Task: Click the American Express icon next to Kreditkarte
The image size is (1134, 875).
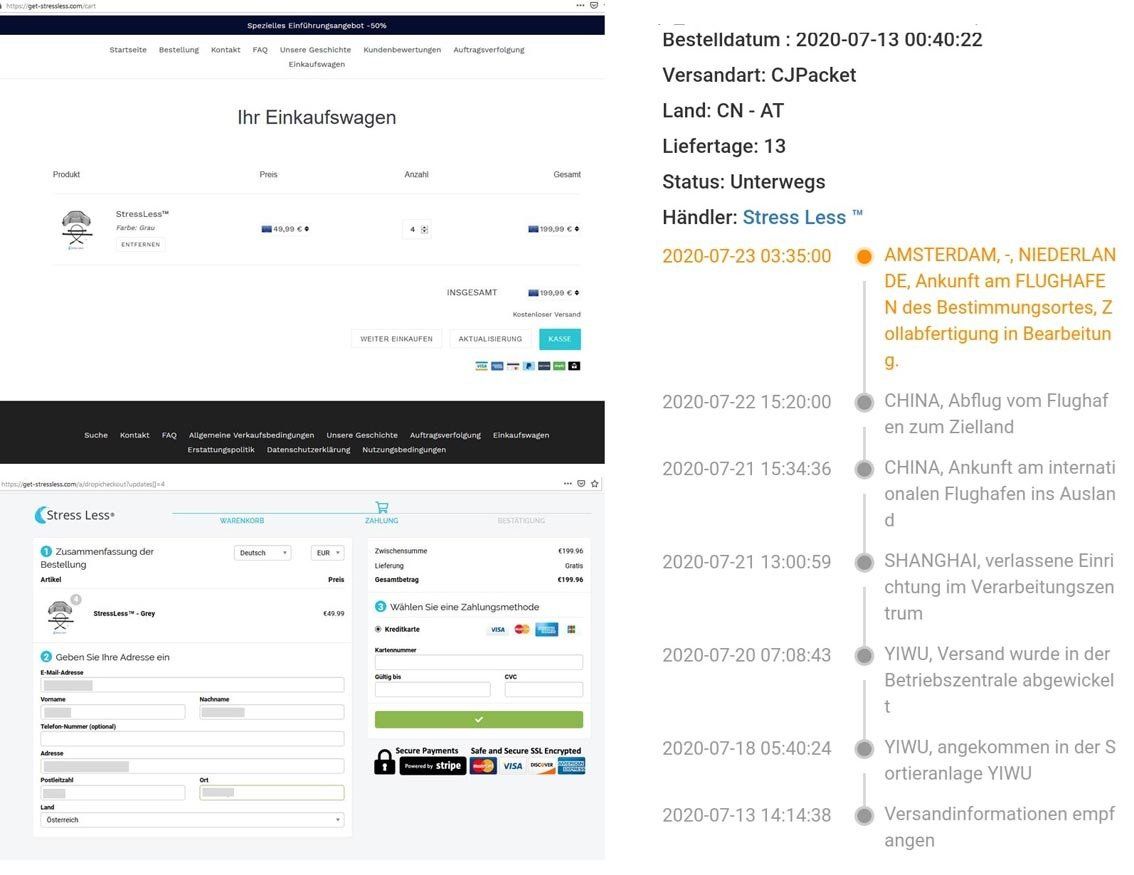Action: [x=546, y=629]
